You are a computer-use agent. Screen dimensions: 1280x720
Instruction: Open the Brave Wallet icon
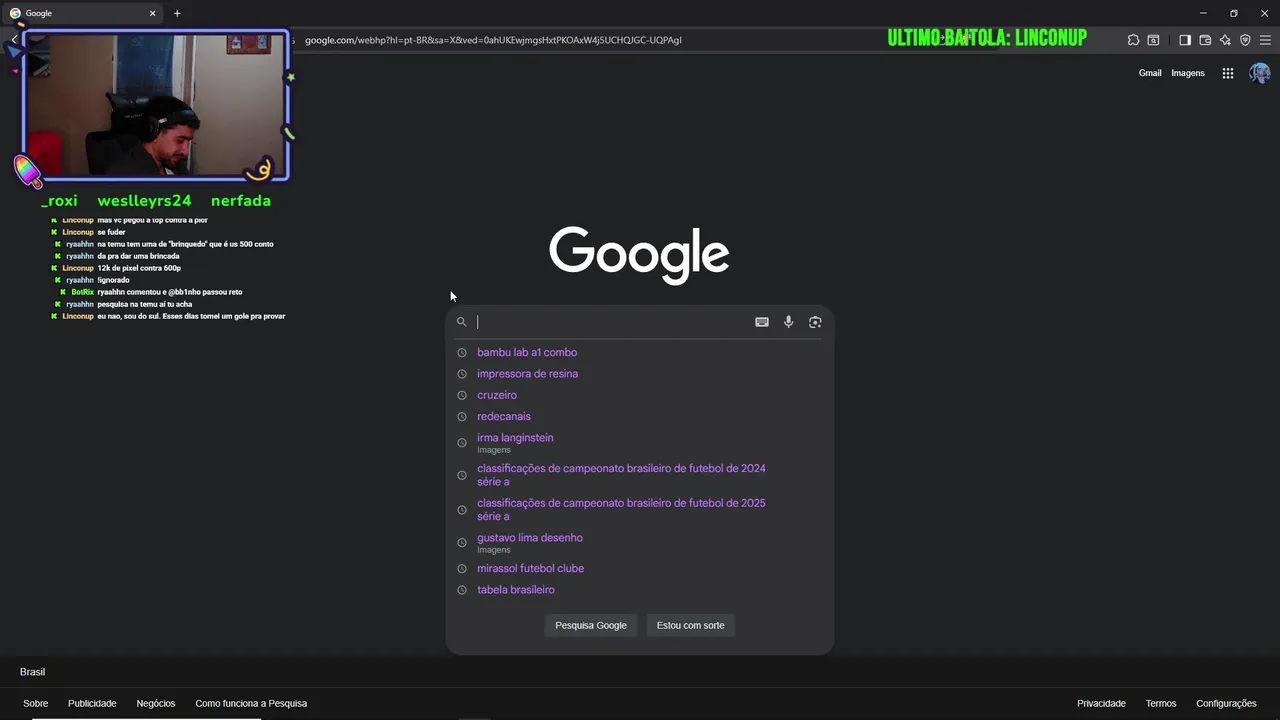coord(1205,40)
